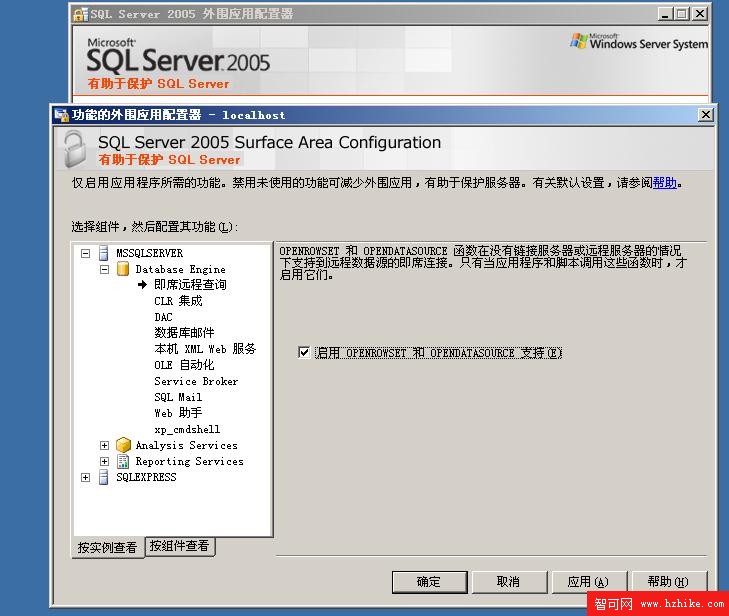The image size is (729, 616).
Task: Minimize the background SQL Server 2005 window
Action: (665, 14)
